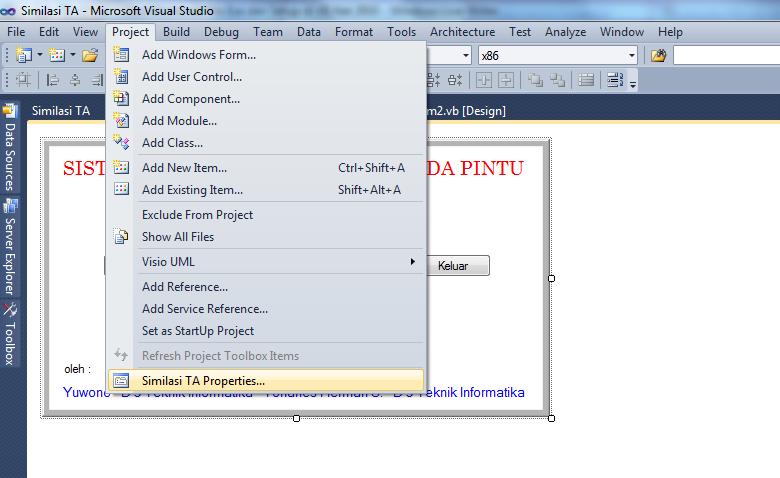Select the "oleh :" label on the form

pos(77,369)
